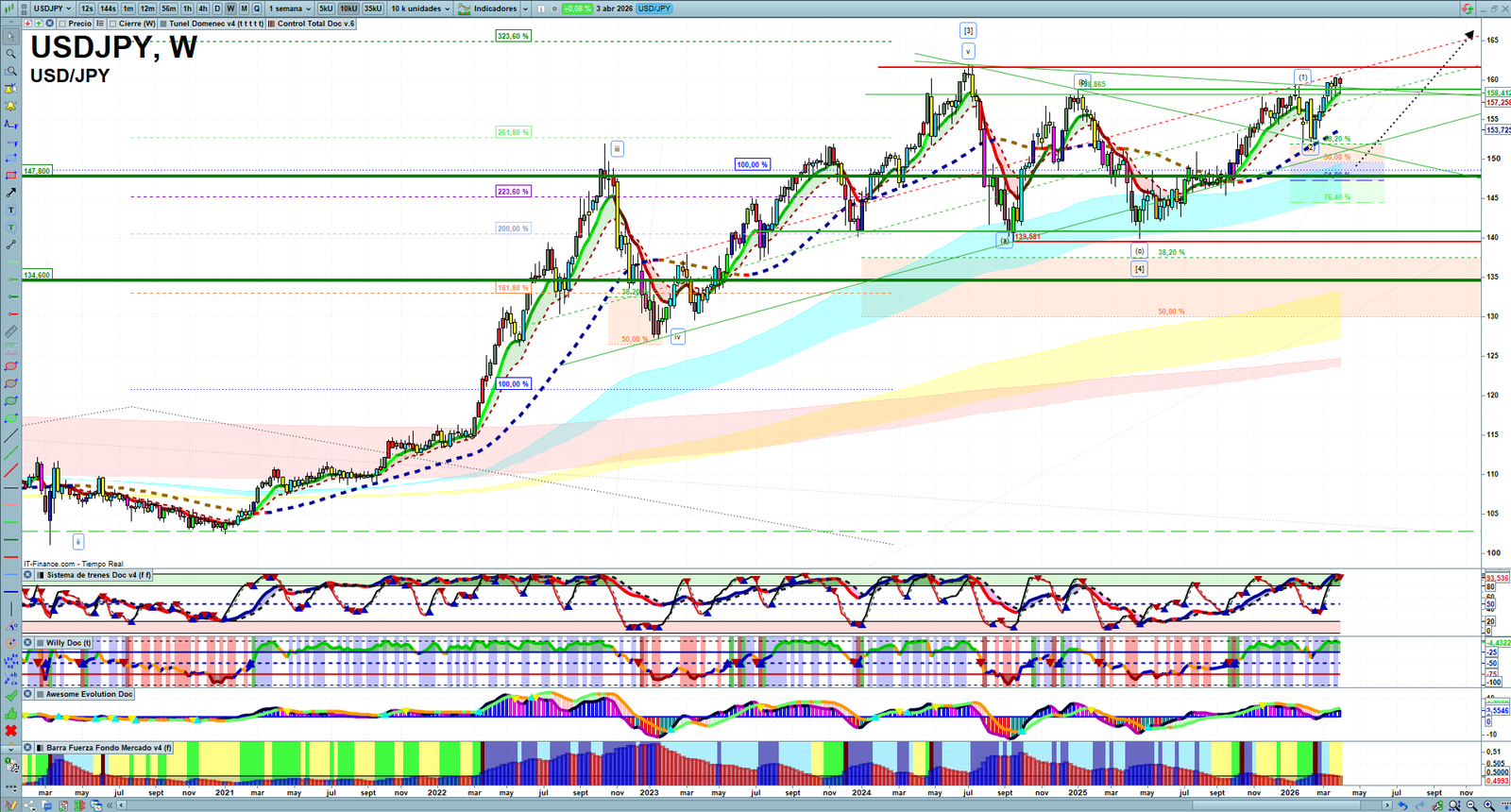Image resolution: width=1511 pixels, height=812 pixels.
Task: Click the +0,08 % change indicator
Action: tap(577, 8)
